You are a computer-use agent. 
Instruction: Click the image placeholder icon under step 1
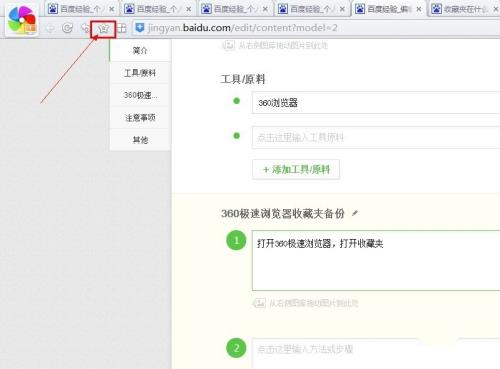[259, 303]
